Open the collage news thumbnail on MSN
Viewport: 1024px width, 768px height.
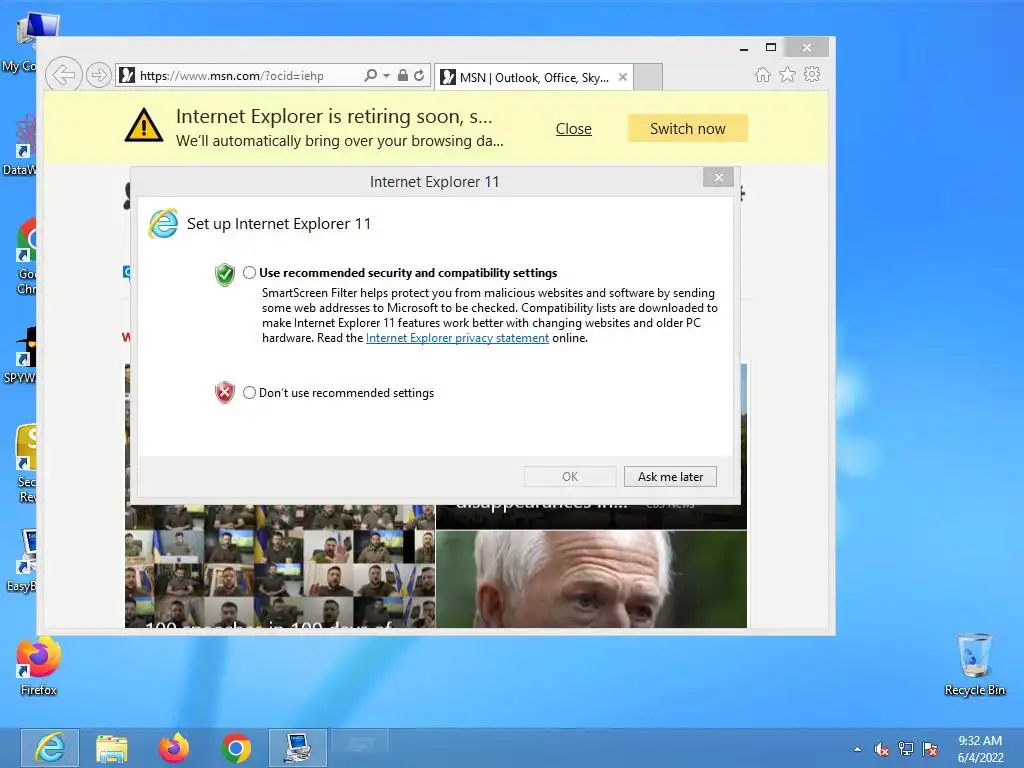(280, 566)
